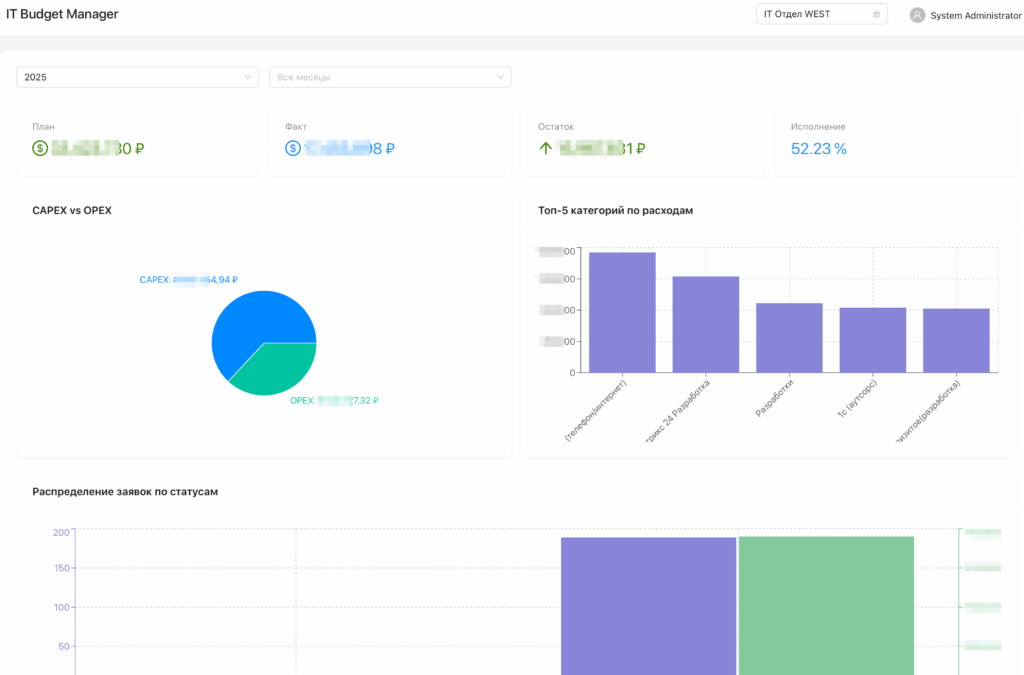Click the purple bar in status distribution chart
1024x675 pixels.
pyautogui.click(x=648, y=606)
